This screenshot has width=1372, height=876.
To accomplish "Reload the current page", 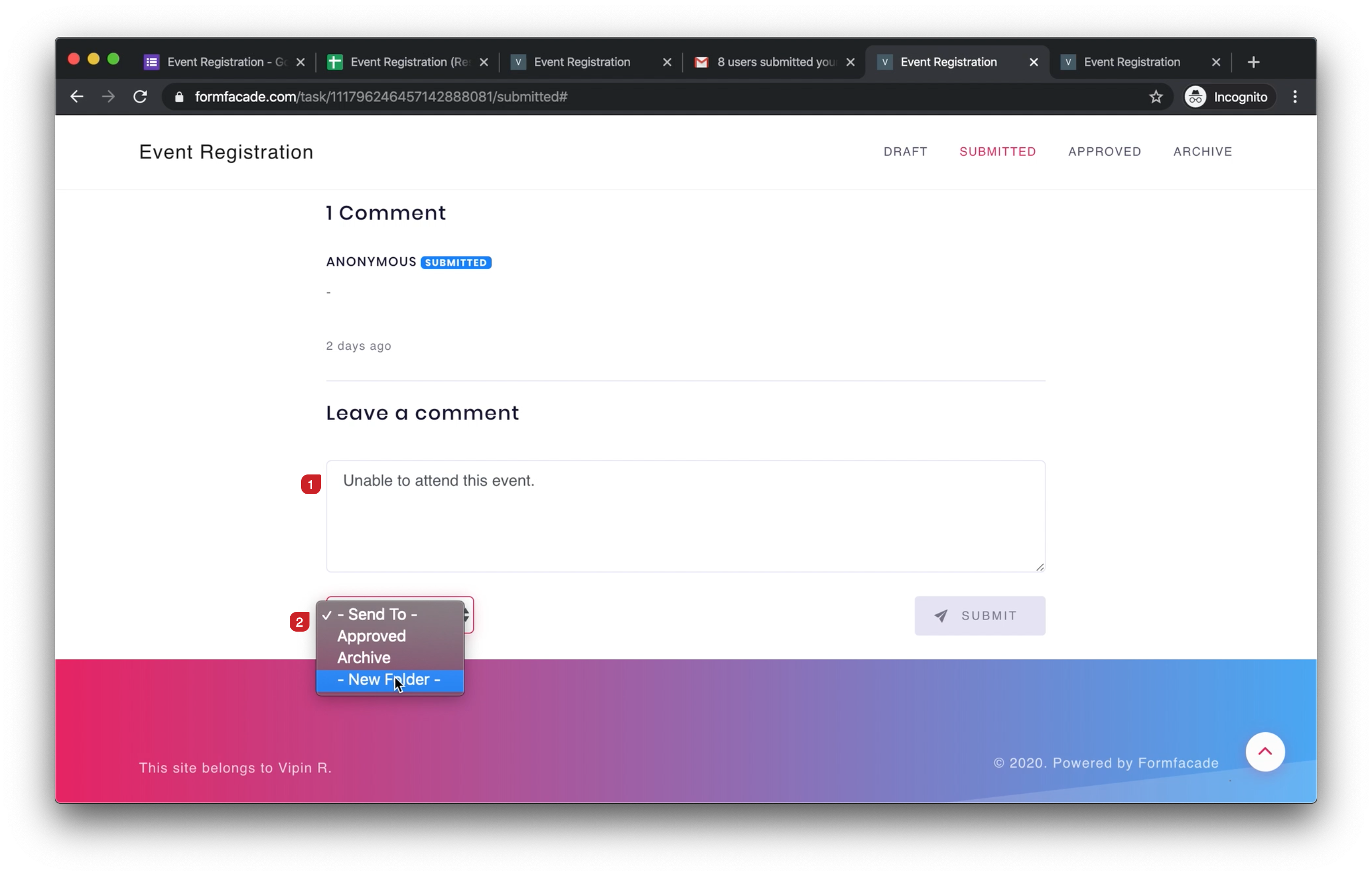I will (x=140, y=96).
